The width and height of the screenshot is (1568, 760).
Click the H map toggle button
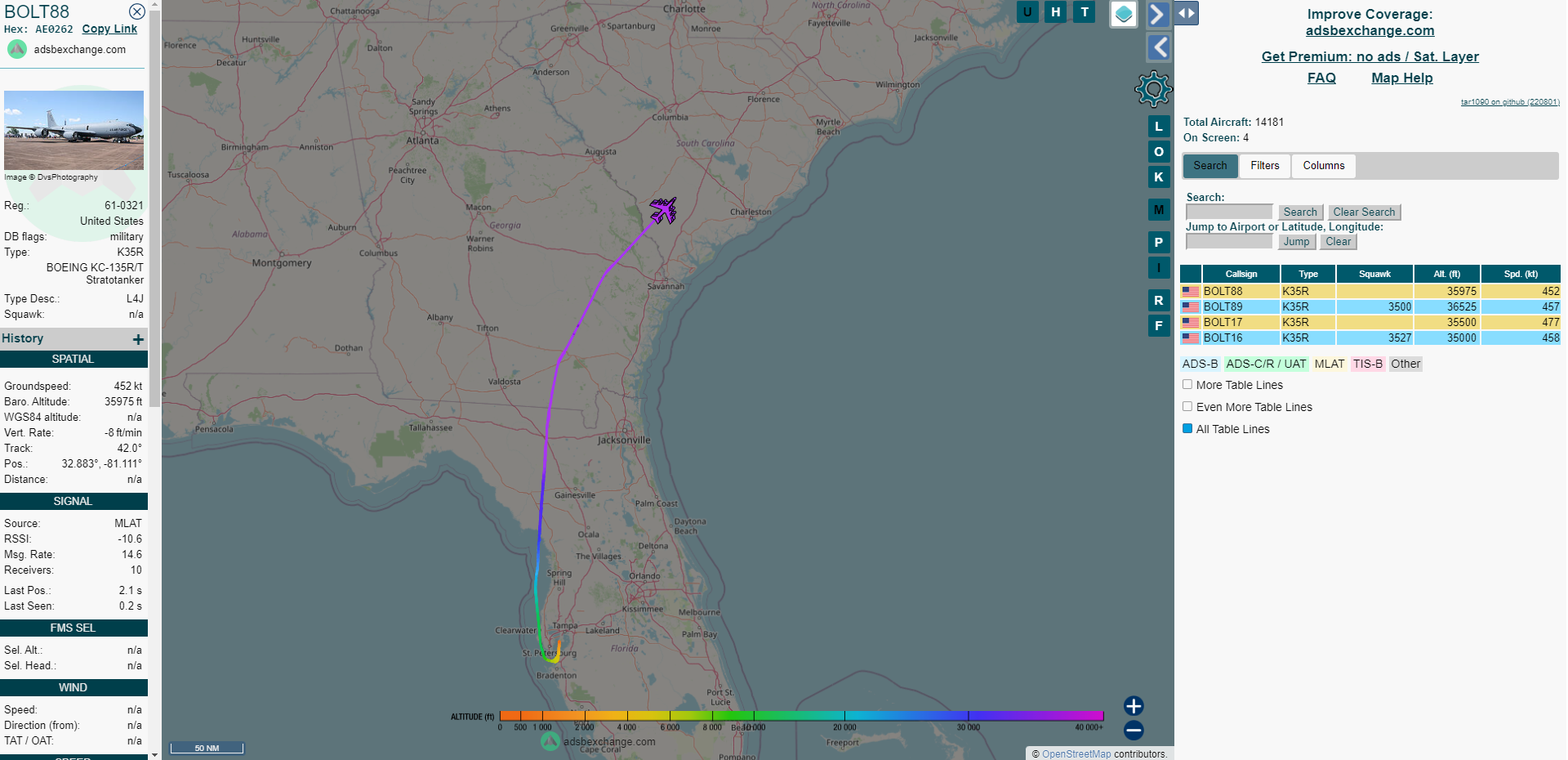pos(1056,11)
